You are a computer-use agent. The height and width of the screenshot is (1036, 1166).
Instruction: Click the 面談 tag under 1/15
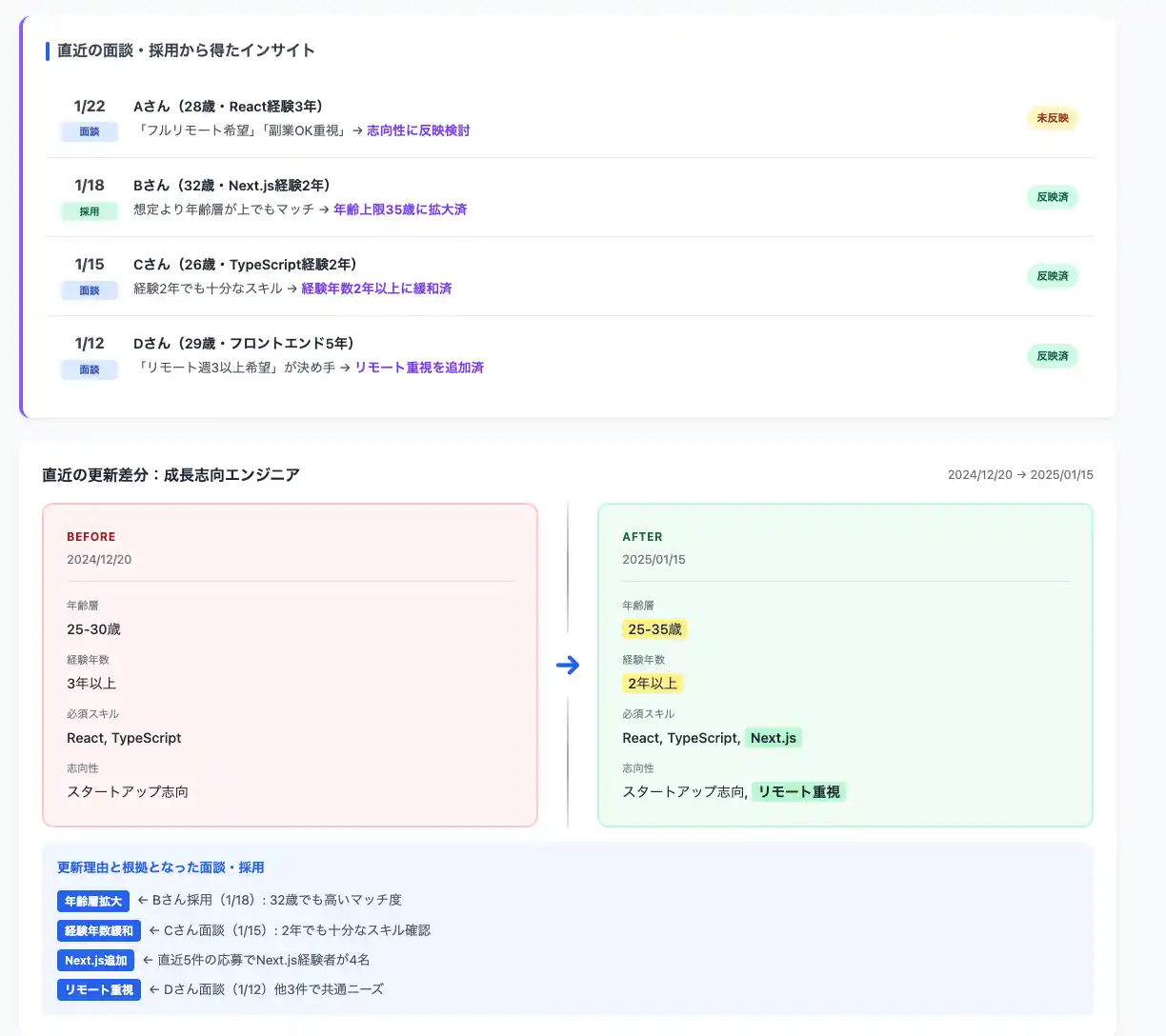(90, 290)
